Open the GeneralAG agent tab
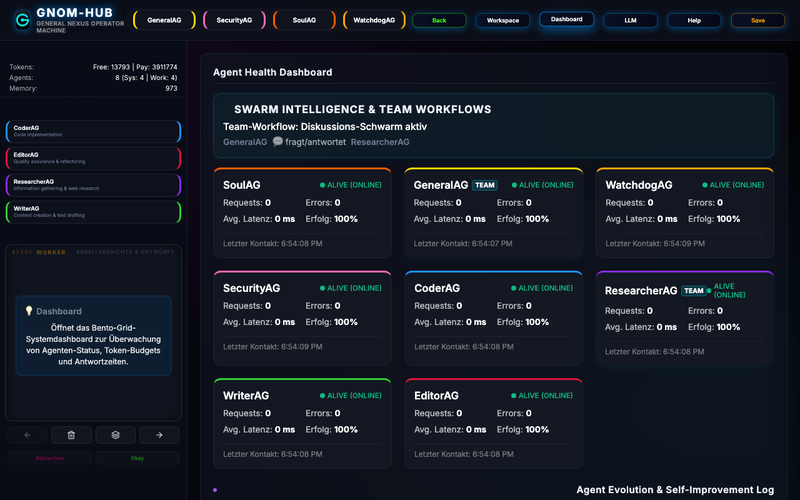 164,20
